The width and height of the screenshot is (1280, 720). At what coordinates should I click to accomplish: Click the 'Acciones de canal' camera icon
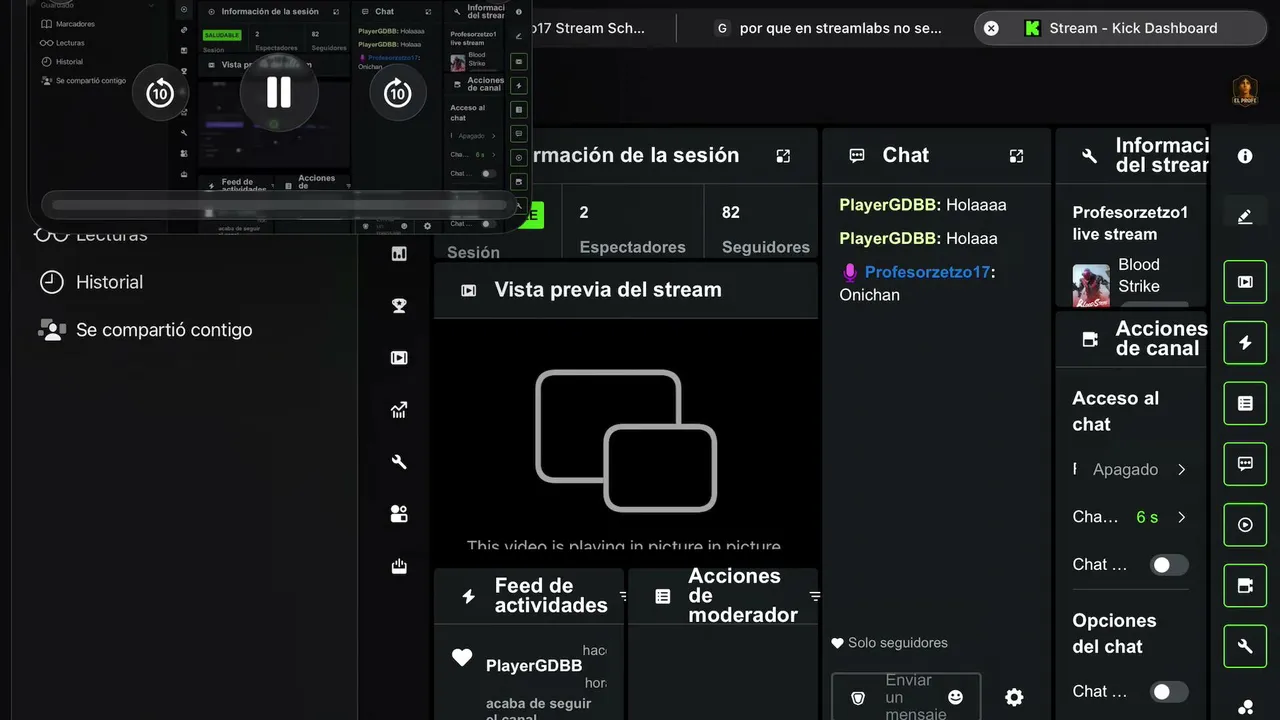pos(1090,339)
